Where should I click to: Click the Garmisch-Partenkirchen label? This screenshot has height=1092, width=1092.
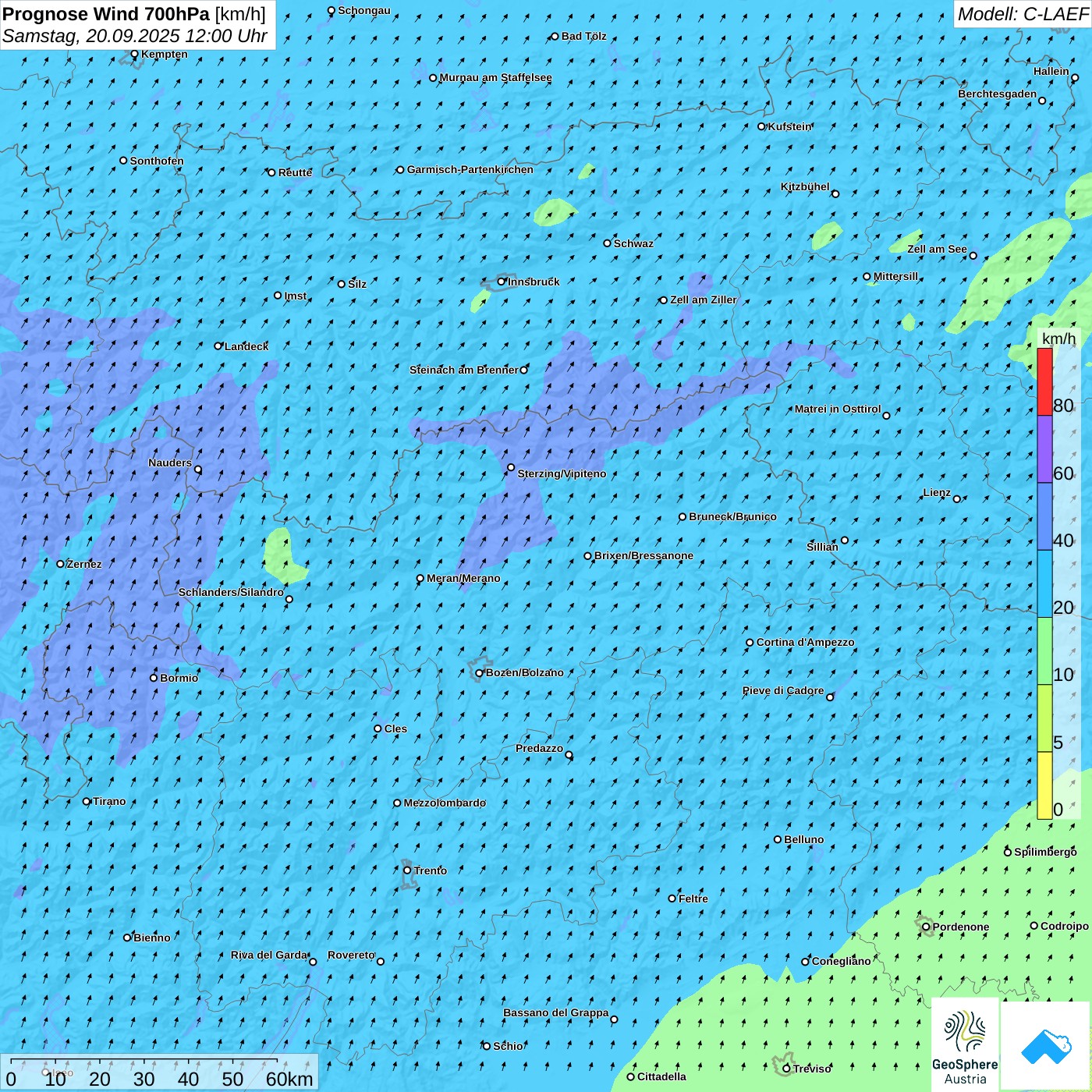click(470, 169)
